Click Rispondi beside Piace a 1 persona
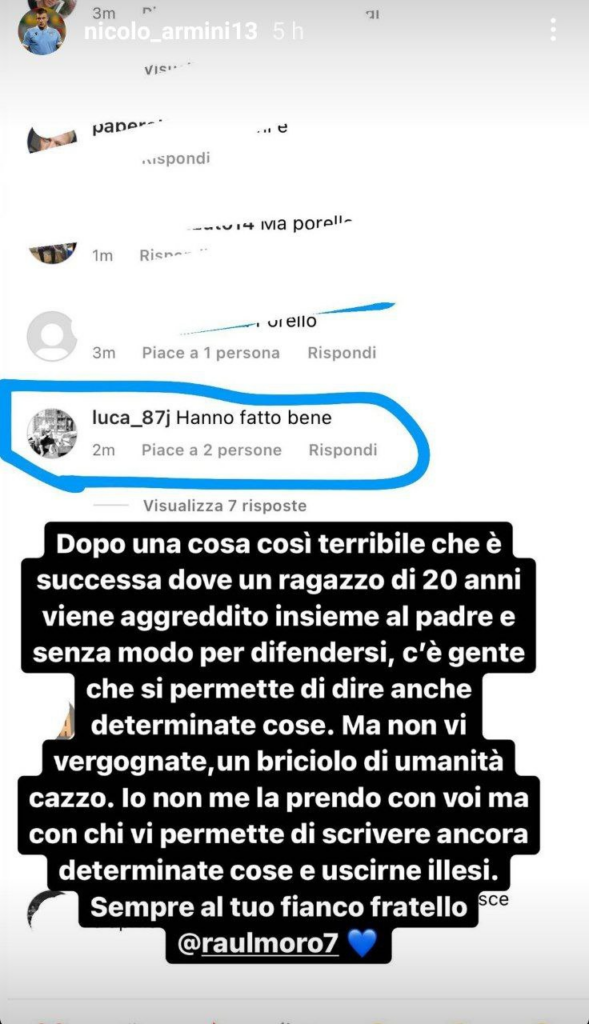The image size is (589, 1024). click(342, 353)
